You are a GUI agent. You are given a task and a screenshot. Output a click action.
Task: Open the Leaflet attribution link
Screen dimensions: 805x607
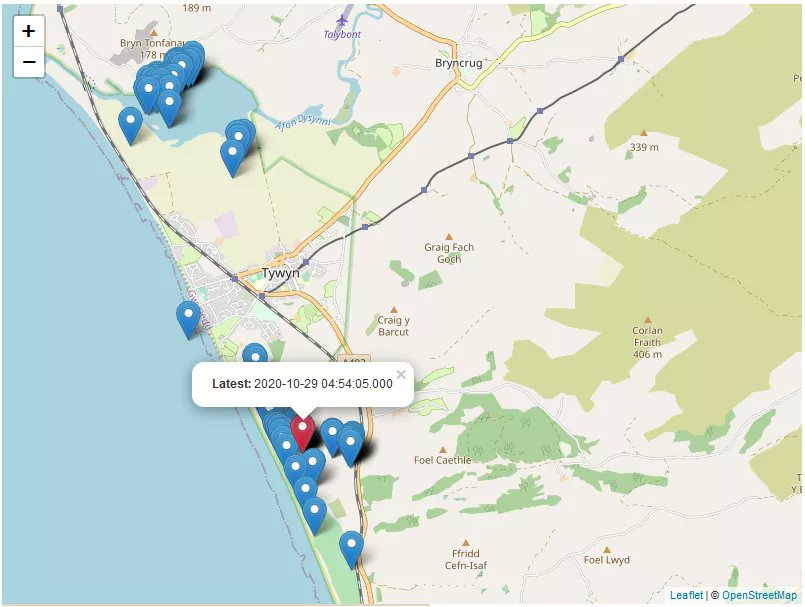(x=686, y=595)
